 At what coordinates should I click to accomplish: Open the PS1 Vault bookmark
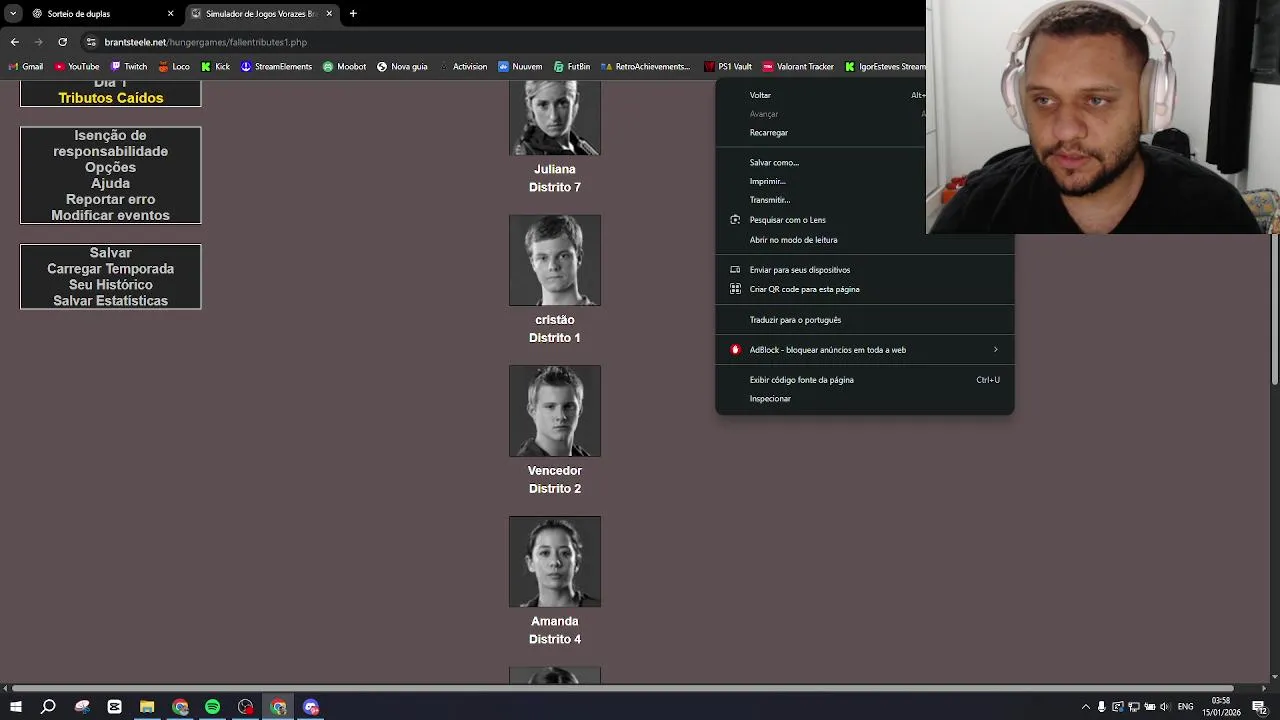[x=728, y=67]
